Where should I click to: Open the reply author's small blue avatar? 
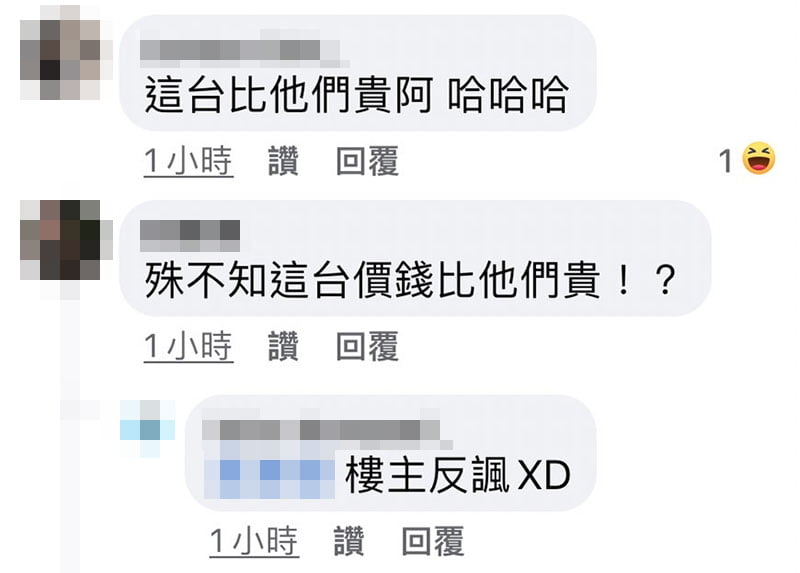[147, 429]
